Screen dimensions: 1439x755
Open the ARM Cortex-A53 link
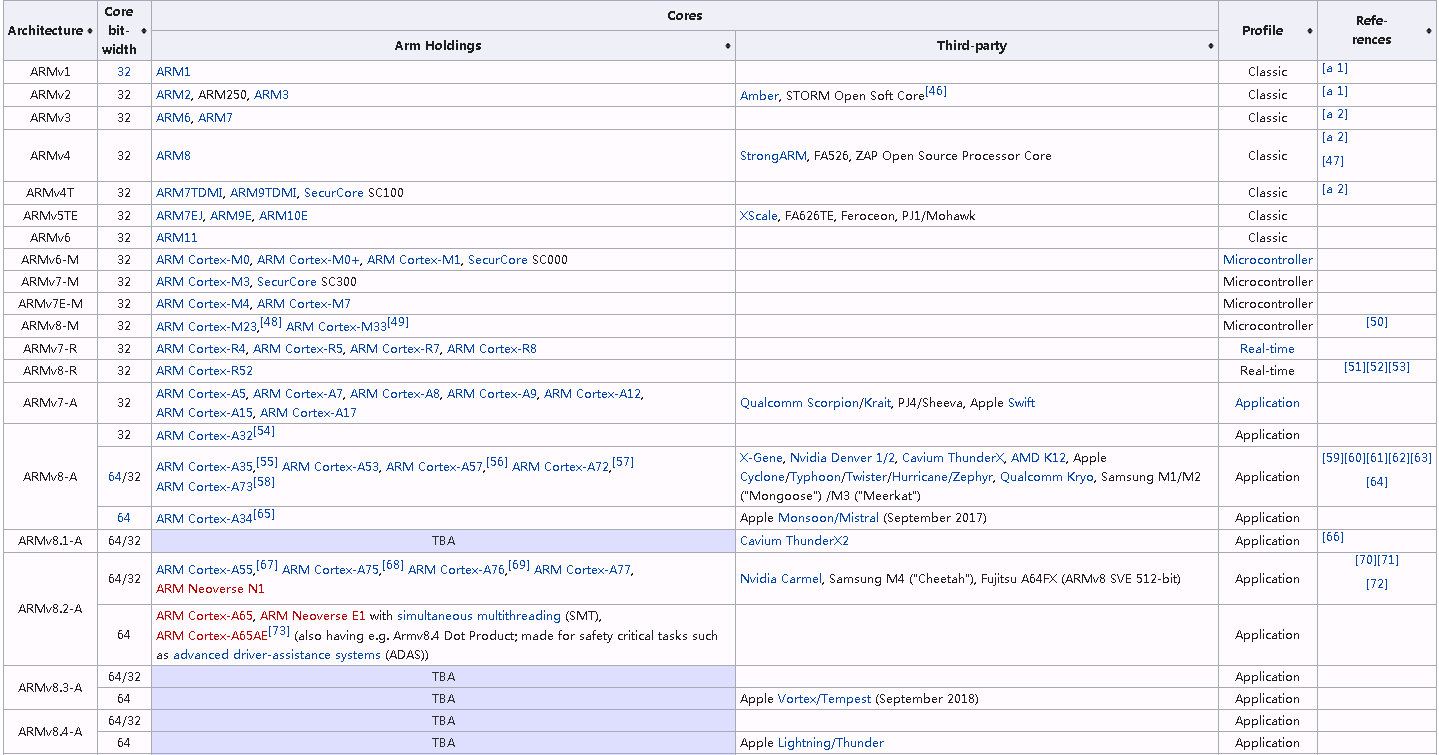tap(331, 467)
